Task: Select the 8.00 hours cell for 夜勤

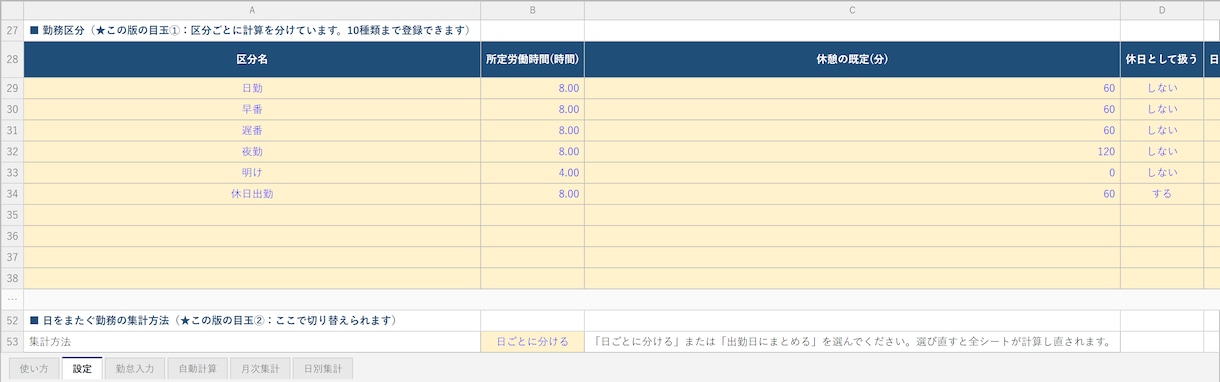Action: [x=533, y=151]
